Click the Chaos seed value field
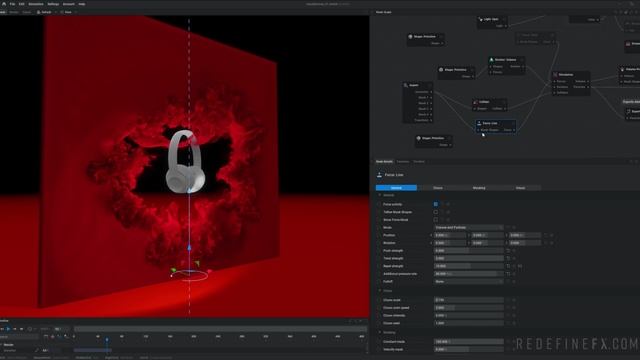The width and height of the screenshot is (640, 360). (469, 323)
